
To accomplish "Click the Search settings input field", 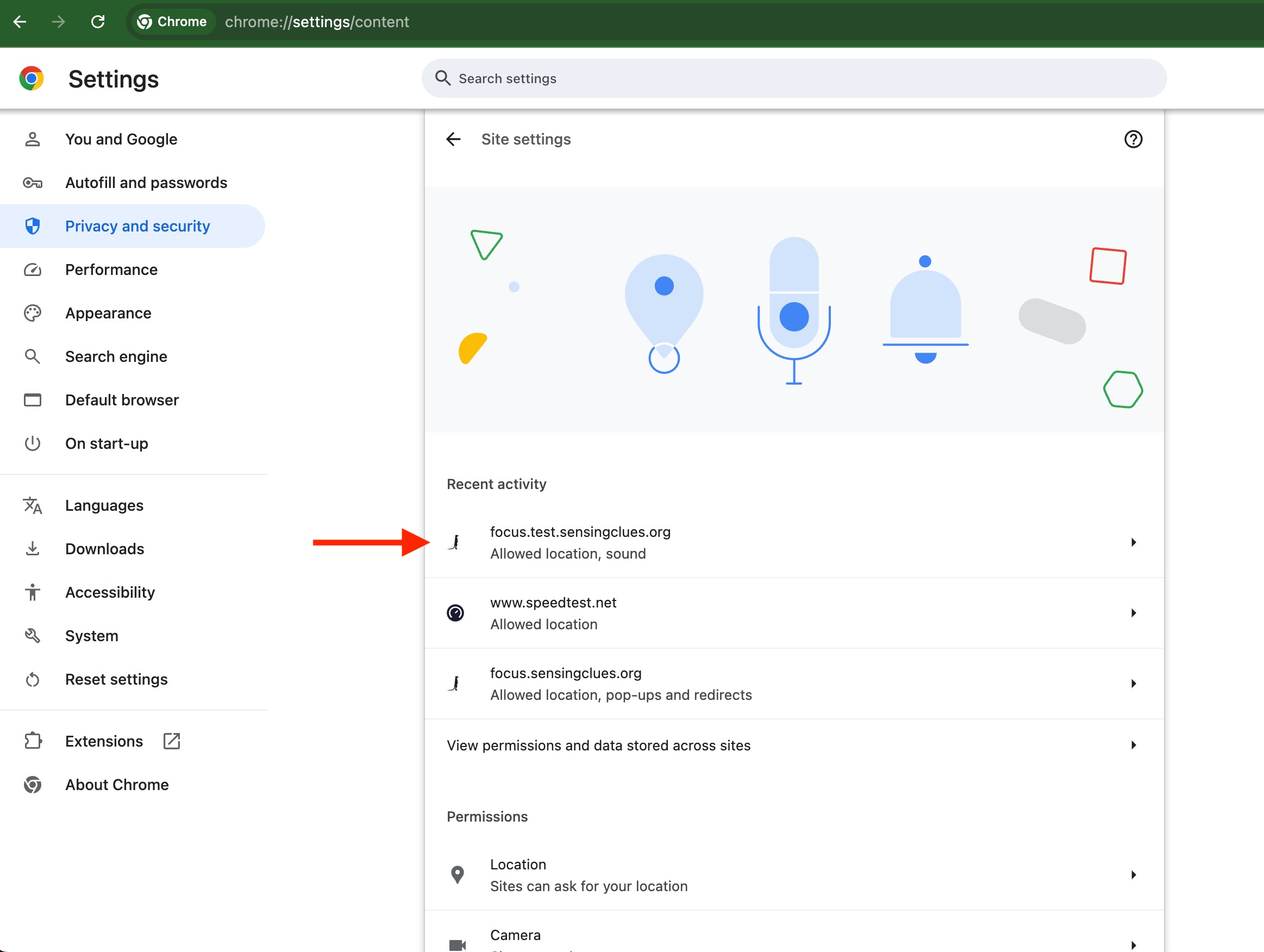I will tap(793, 78).
